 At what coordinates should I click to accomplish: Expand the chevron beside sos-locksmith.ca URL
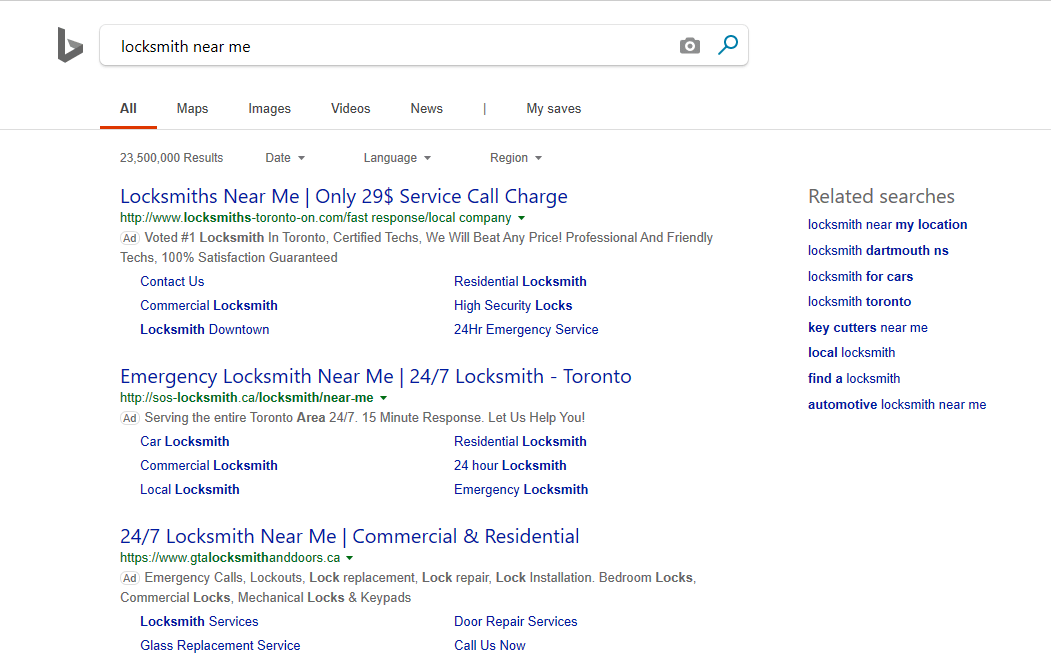tap(384, 397)
